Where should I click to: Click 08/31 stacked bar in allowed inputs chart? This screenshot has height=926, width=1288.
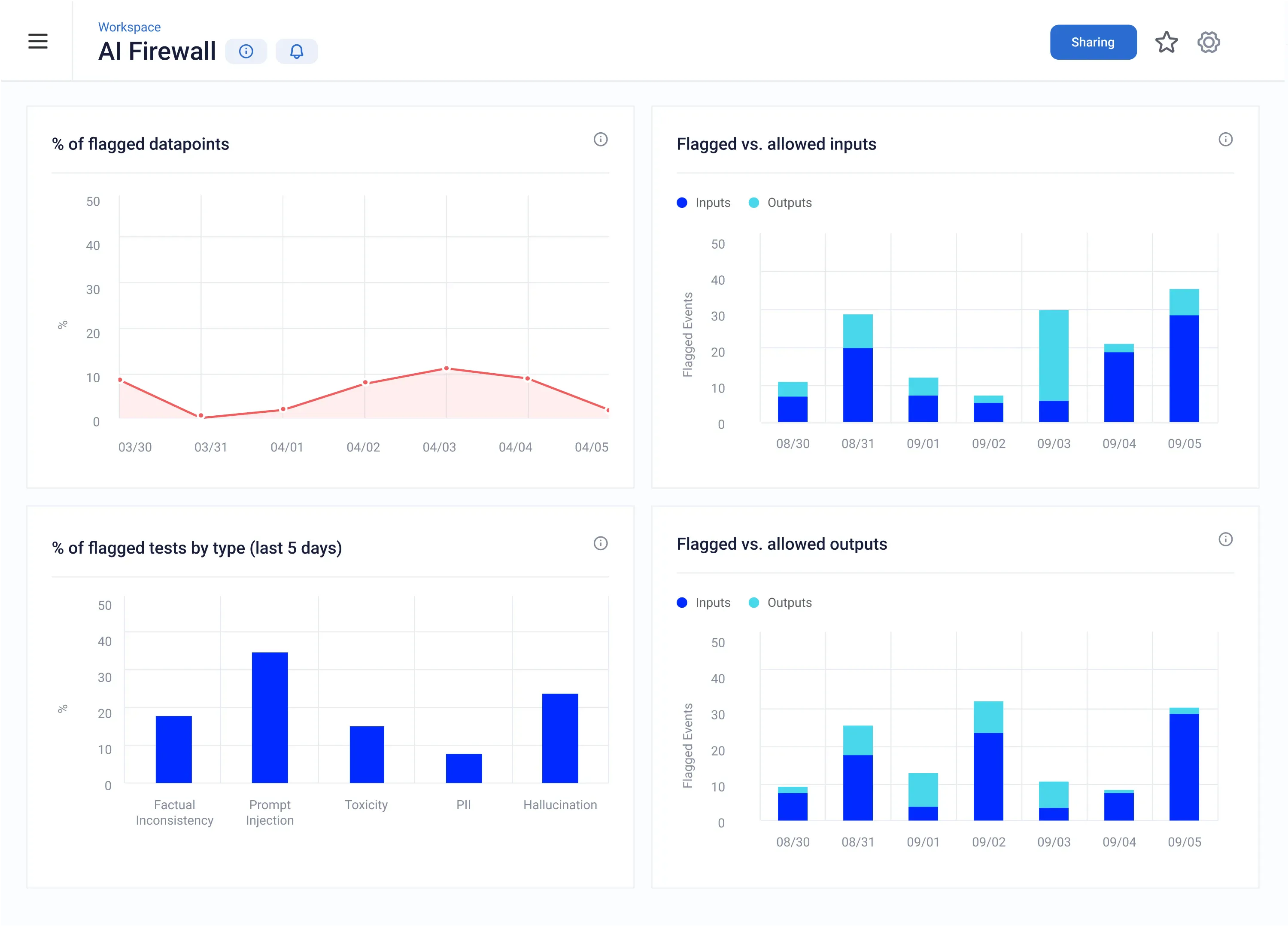[857, 368]
